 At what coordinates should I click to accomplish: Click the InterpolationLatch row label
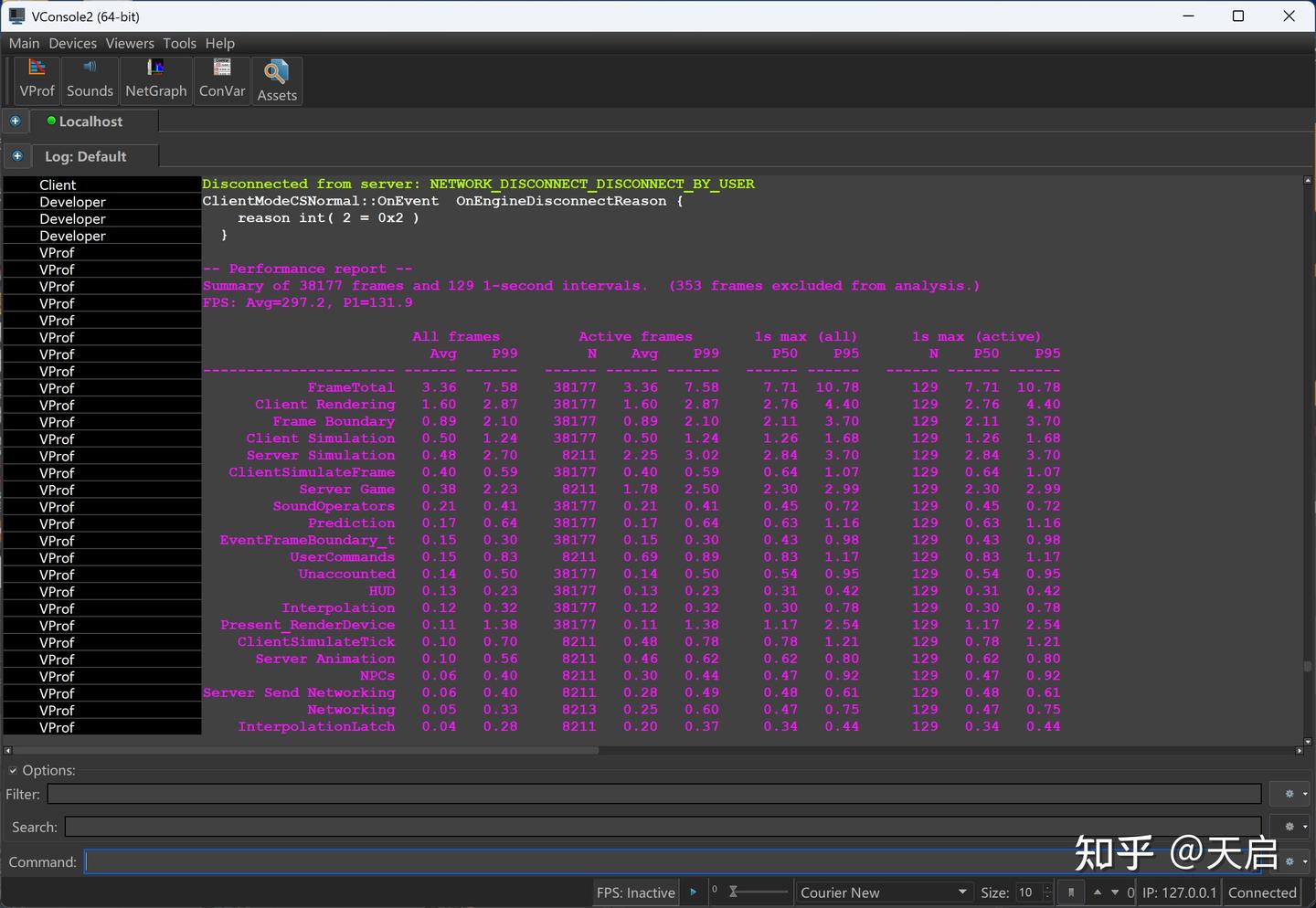point(316,726)
